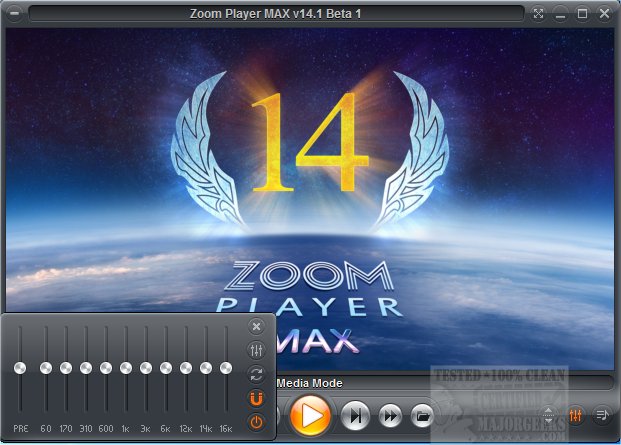This screenshot has width=621, height=445.
Task: Expand the up/down arrows control
Action: 549,414
